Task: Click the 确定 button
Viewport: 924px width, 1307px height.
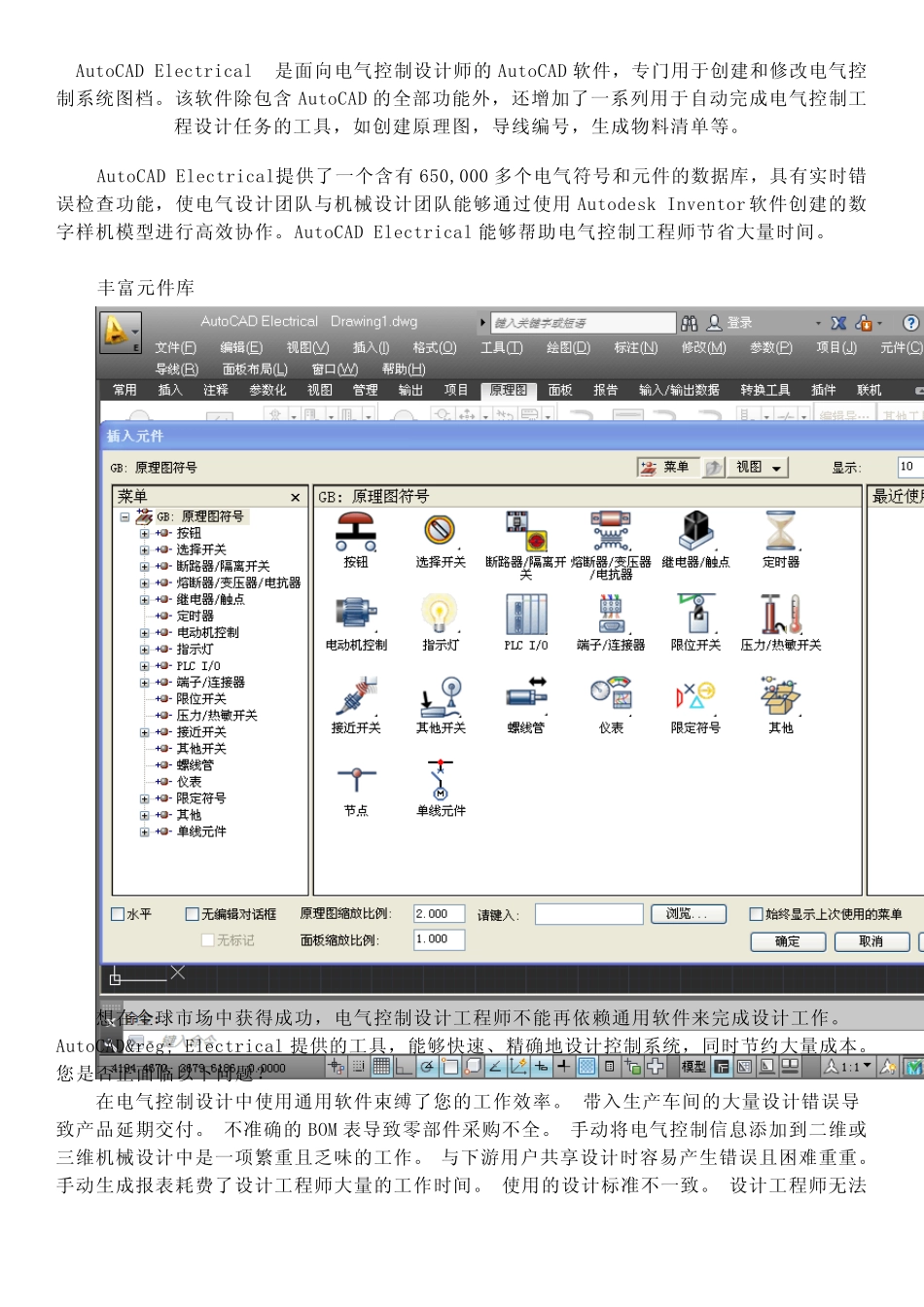Action: (788, 941)
